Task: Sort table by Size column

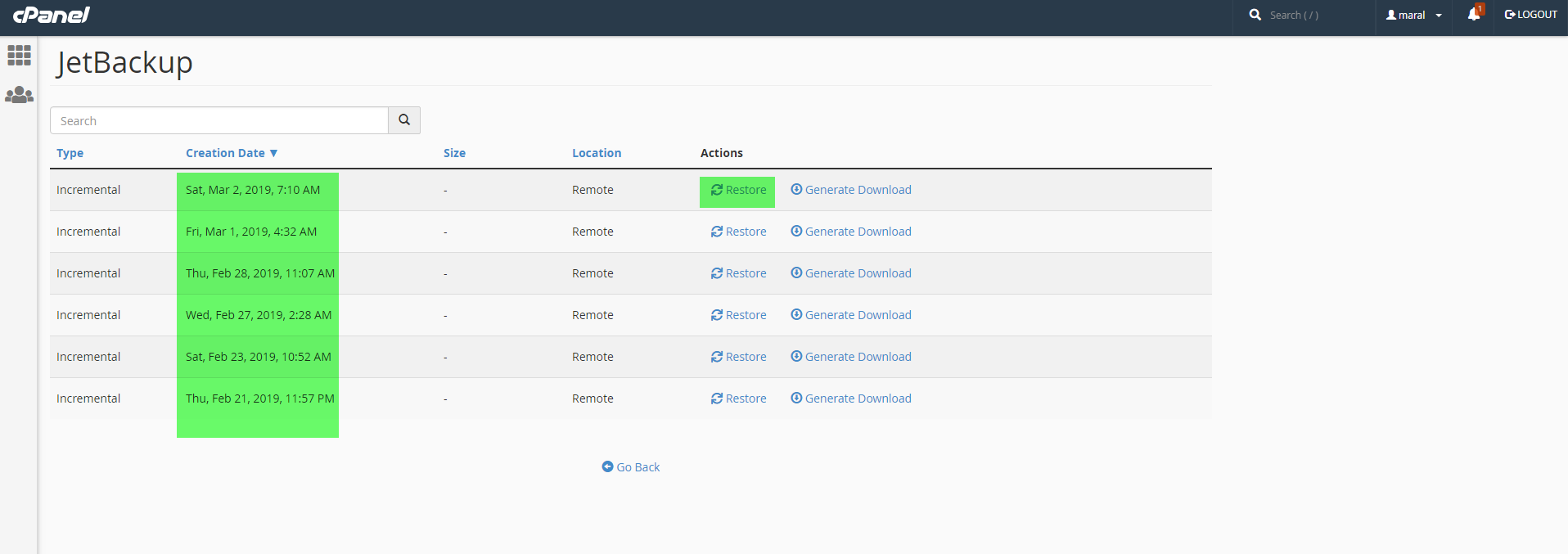Action: (x=454, y=153)
